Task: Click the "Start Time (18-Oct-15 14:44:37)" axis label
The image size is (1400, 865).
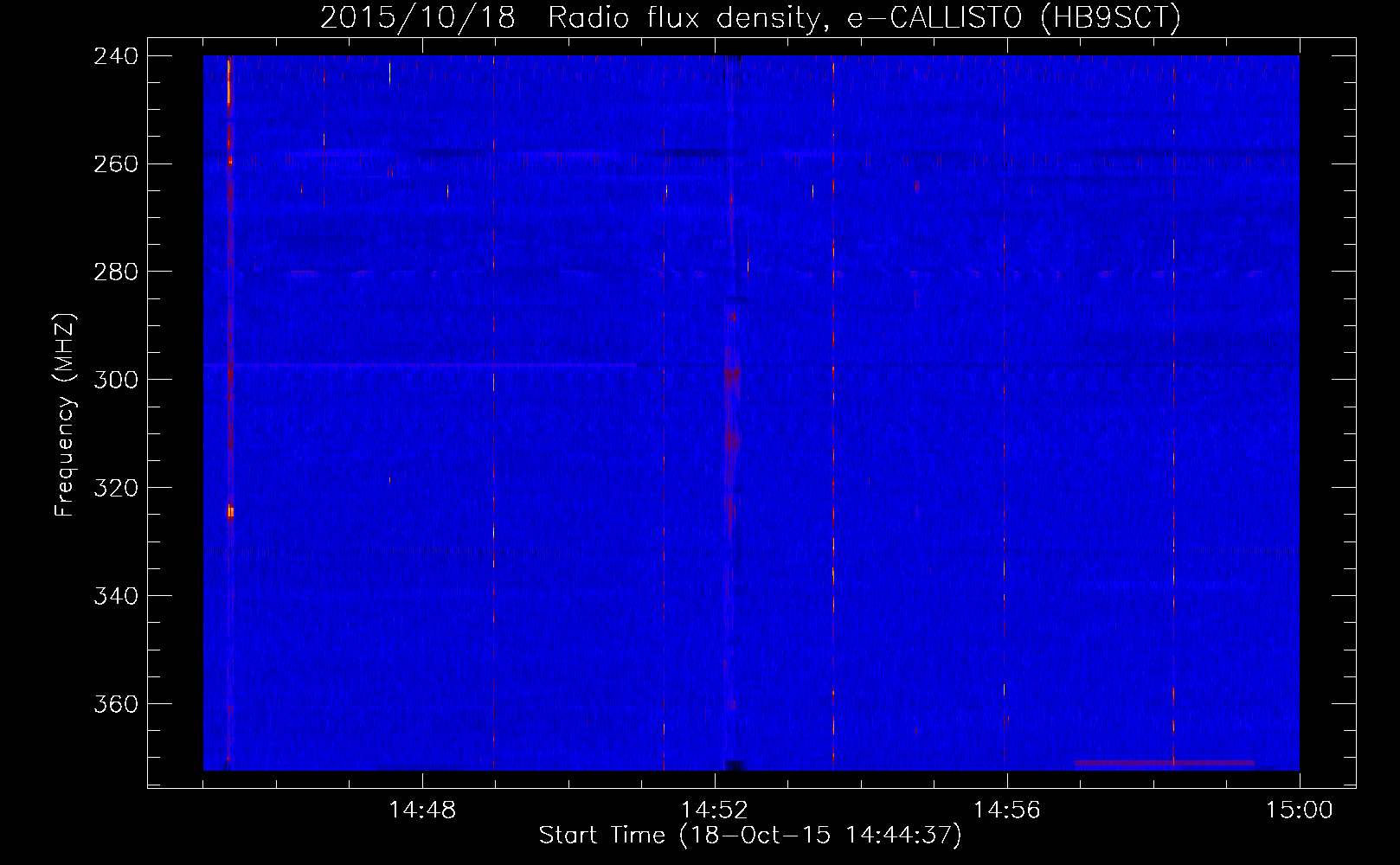Action: tap(750, 836)
